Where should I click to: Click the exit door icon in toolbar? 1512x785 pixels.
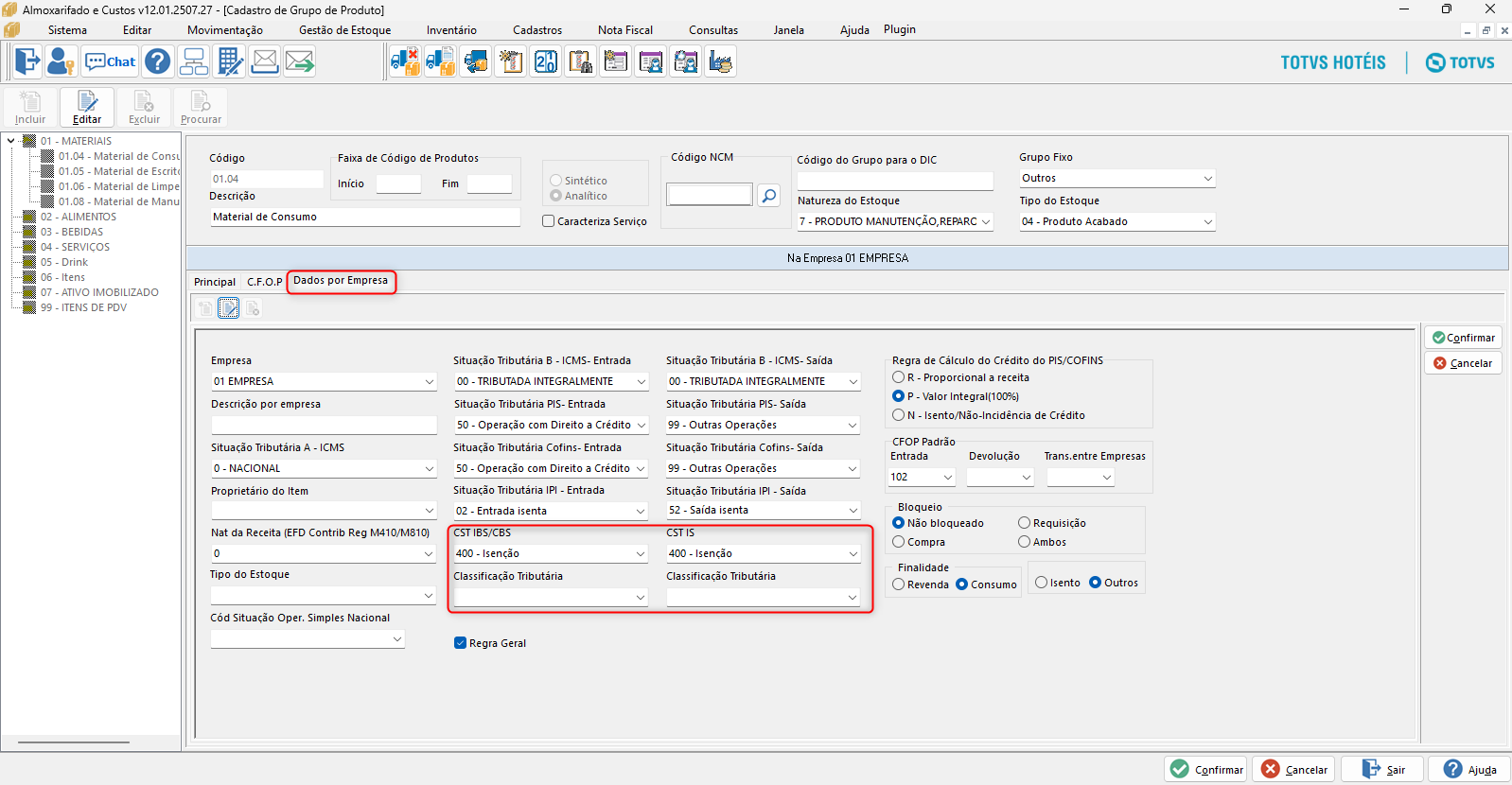click(27, 61)
